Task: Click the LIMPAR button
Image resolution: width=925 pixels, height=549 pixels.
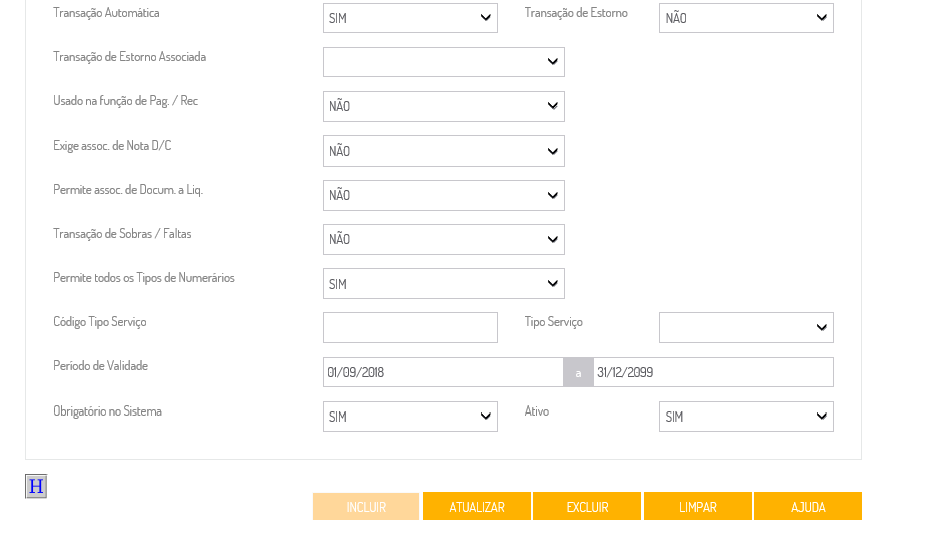Action: tap(698, 507)
